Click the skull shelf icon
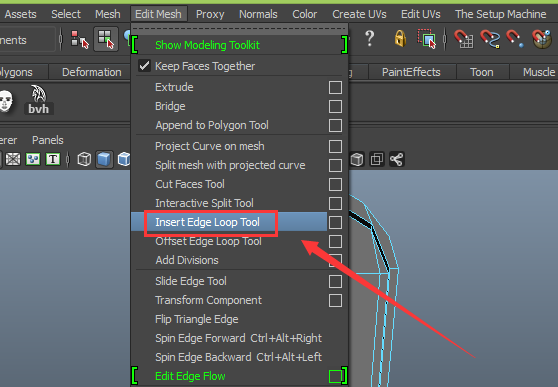The width and height of the screenshot is (558, 387). [6, 101]
